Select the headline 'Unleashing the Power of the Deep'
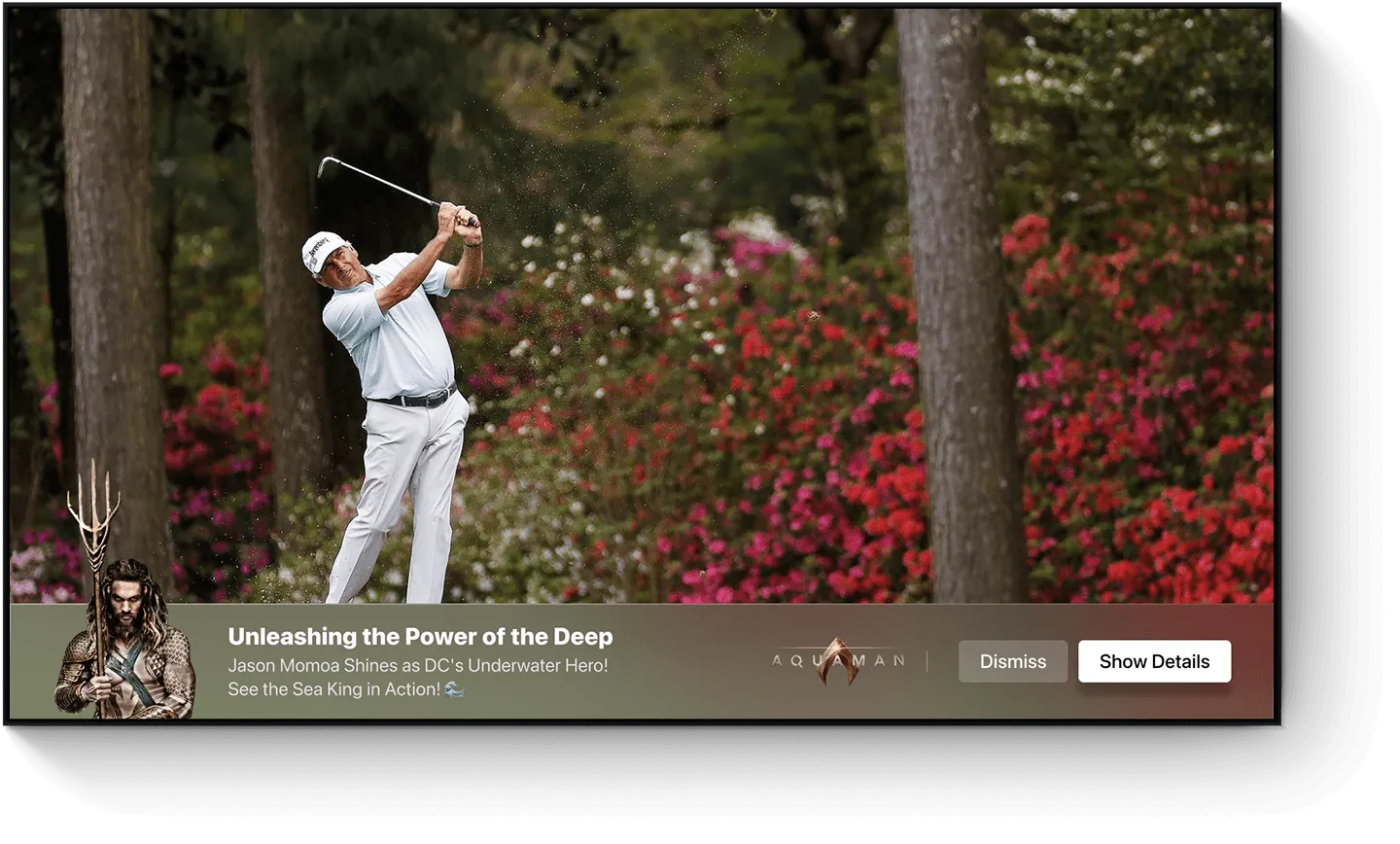 [x=420, y=637]
